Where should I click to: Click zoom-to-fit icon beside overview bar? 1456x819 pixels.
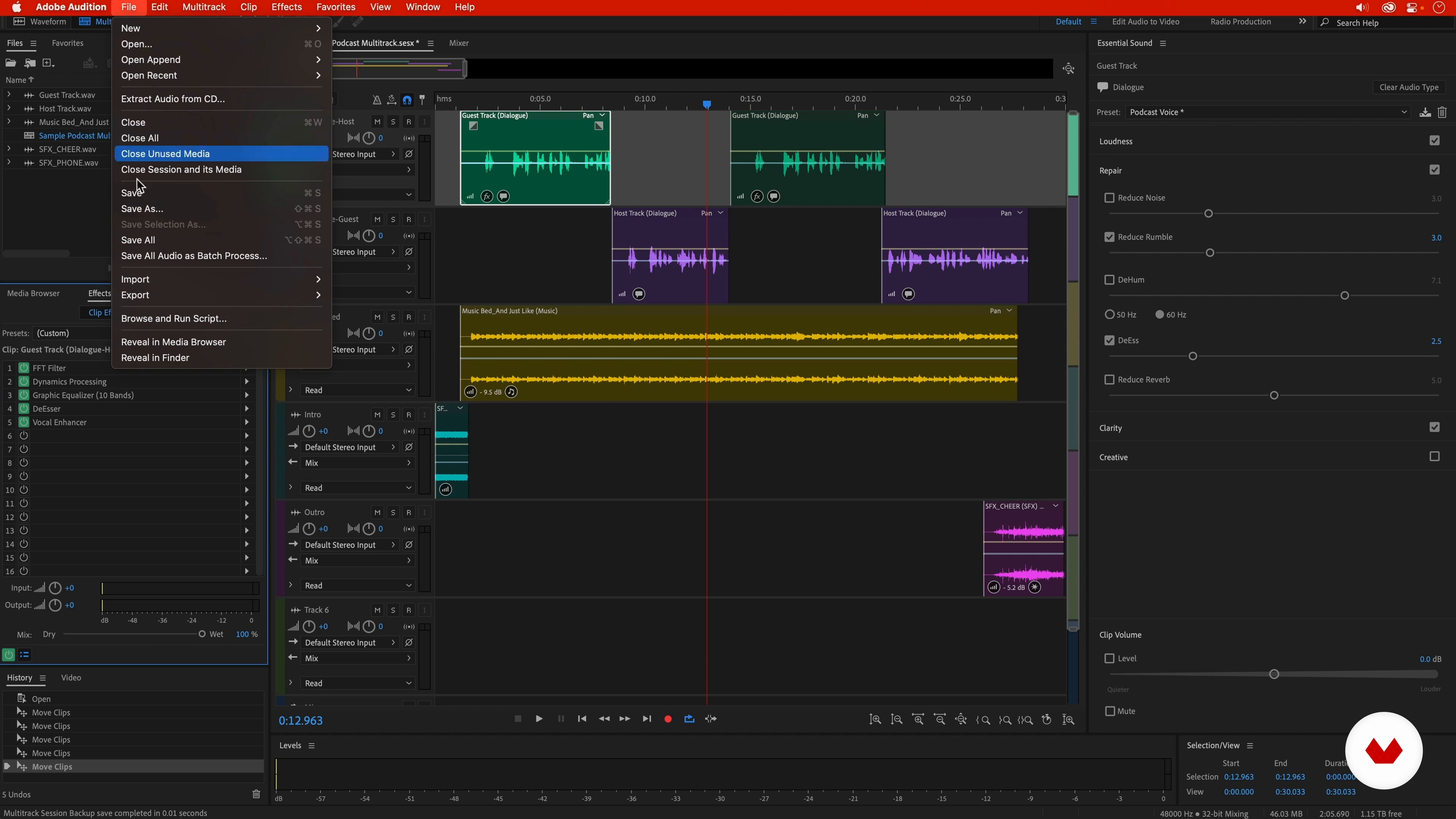(x=1068, y=68)
